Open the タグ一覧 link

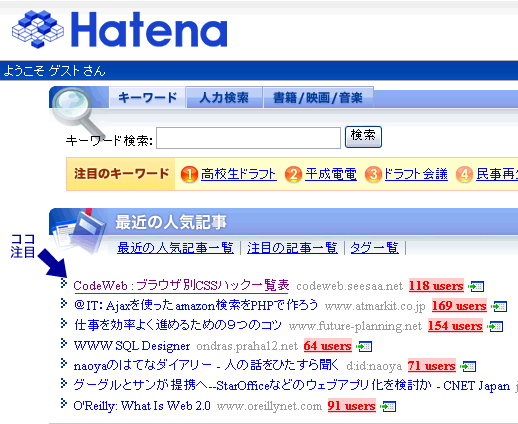click(x=374, y=248)
